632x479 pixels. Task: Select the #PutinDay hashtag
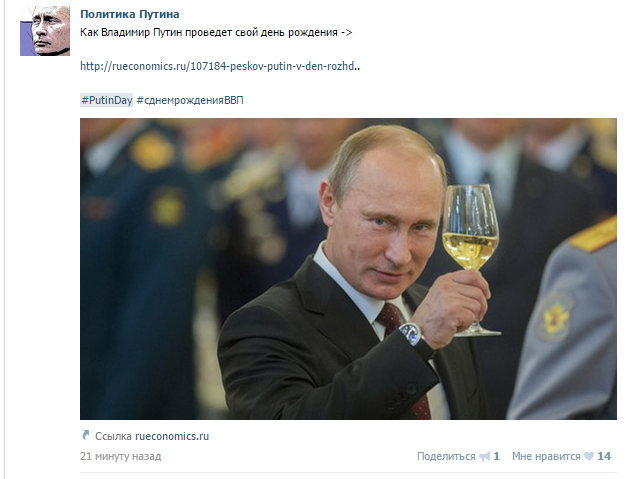106,100
